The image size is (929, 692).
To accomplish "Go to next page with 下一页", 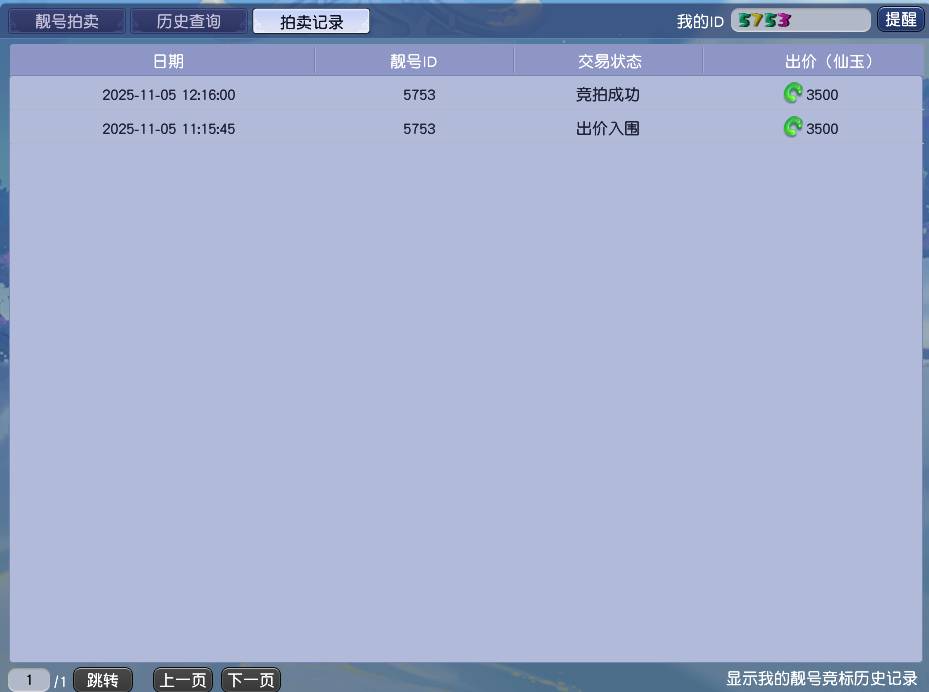I will [x=251, y=680].
